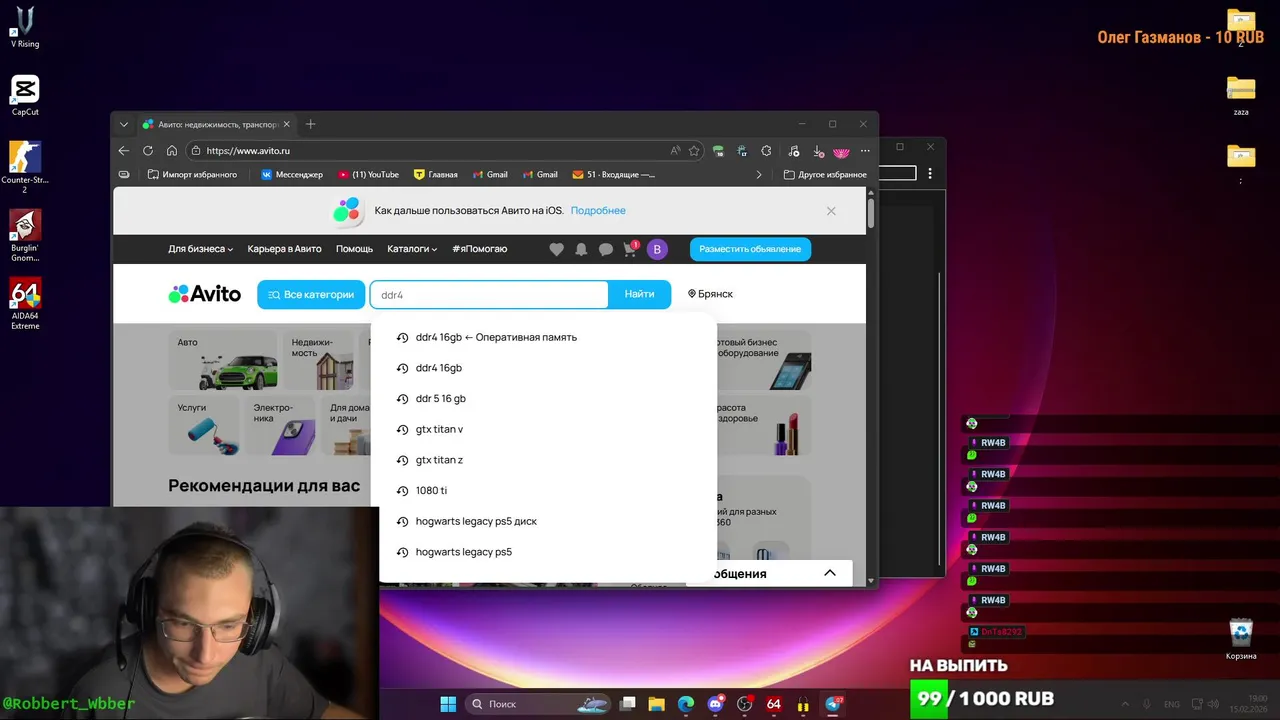Image resolution: width=1280 pixels, height=720 pixels.
Task: Open Другое избранное bookmarks folder
Action: (x=825, y=174)
